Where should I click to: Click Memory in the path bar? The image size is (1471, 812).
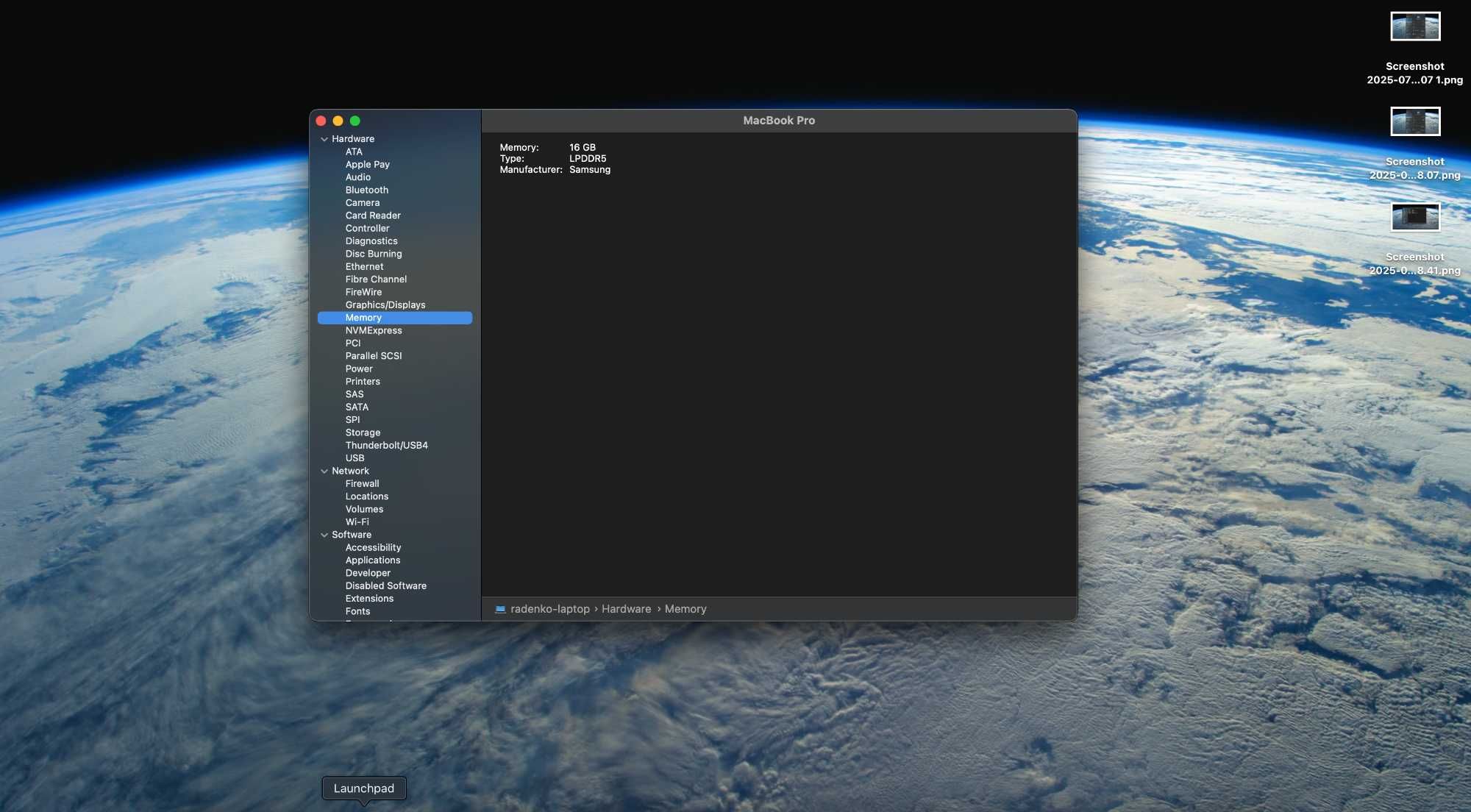tap(685, 610)
